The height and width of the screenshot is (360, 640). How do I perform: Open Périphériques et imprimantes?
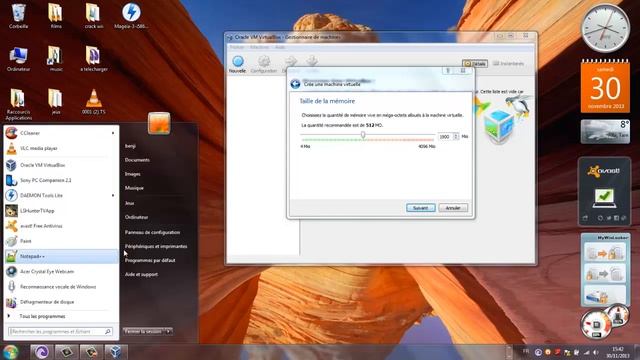[156, 247]
